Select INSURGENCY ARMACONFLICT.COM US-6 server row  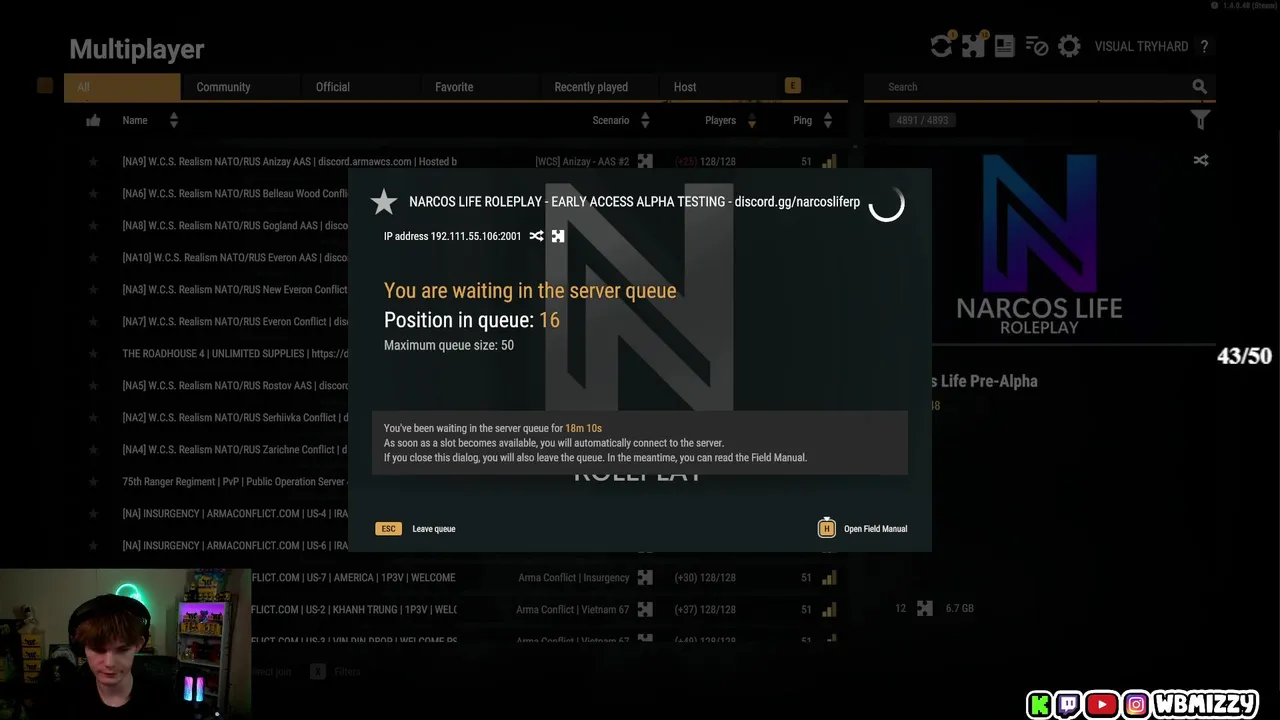click(x=235, y=545)
